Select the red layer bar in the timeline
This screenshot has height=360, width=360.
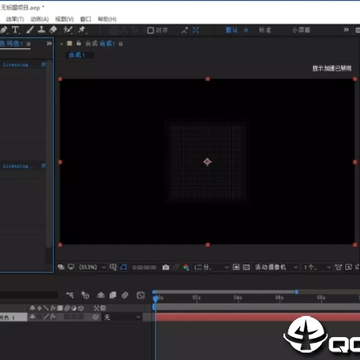click(258, 317)
